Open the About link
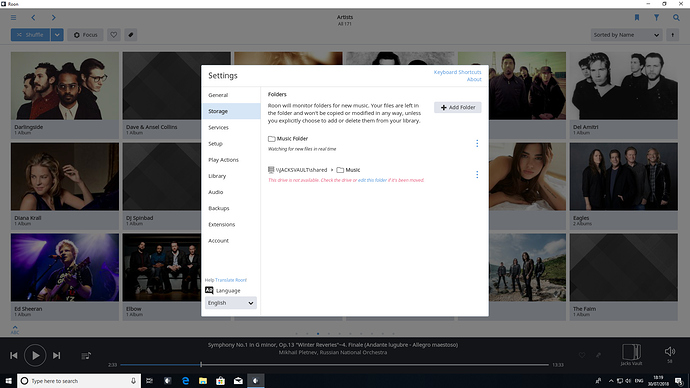 point(474,80)
